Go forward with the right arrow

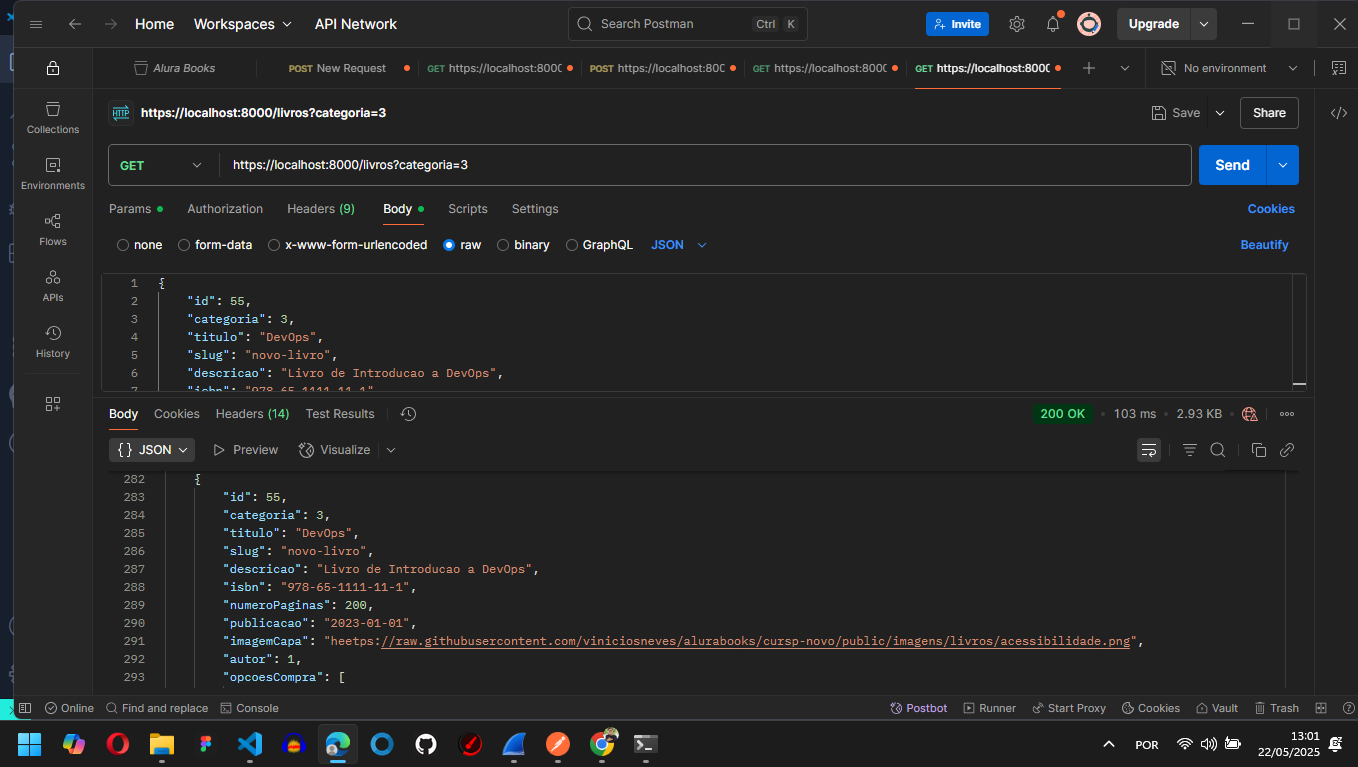point(111,24)
